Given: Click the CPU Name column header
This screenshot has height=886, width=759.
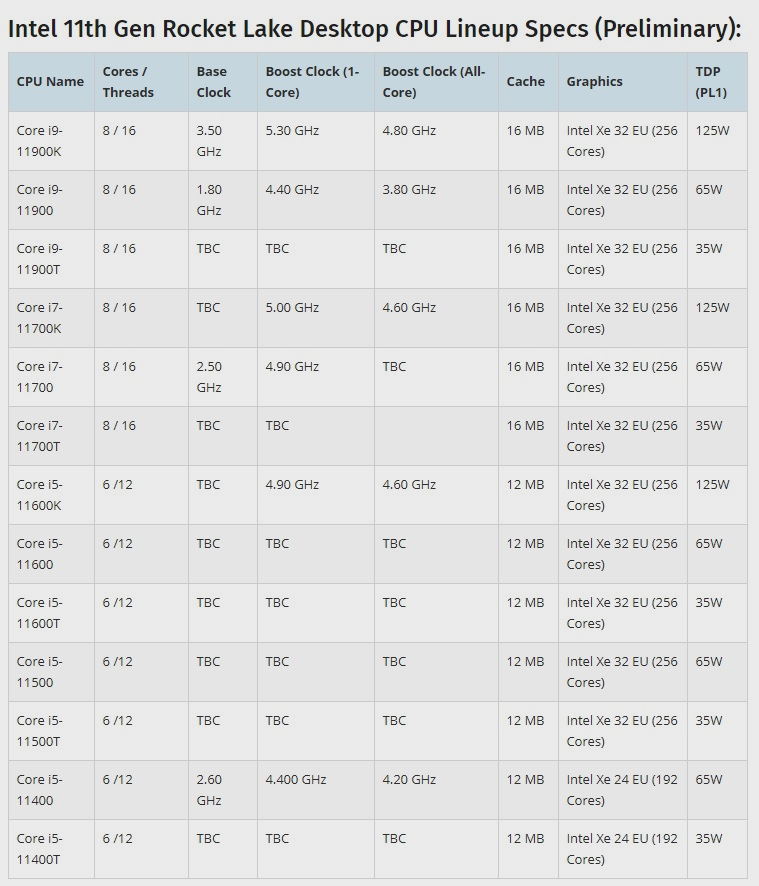Looking at the screenshot, I should click(x=50, y=82).
